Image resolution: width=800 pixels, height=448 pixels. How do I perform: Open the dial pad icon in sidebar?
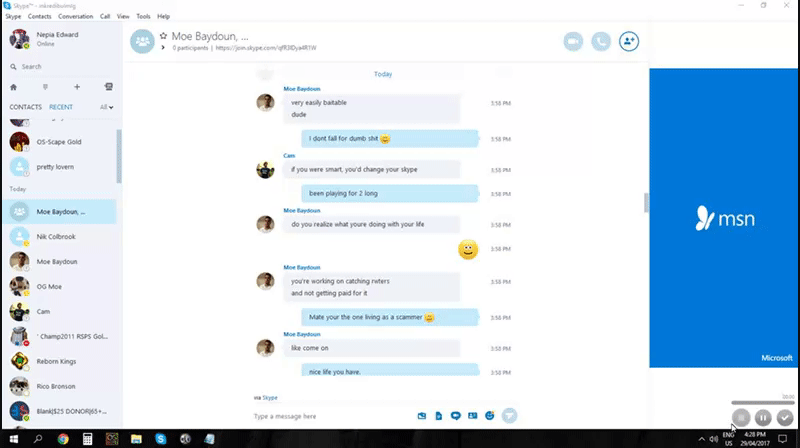(45, 87)
